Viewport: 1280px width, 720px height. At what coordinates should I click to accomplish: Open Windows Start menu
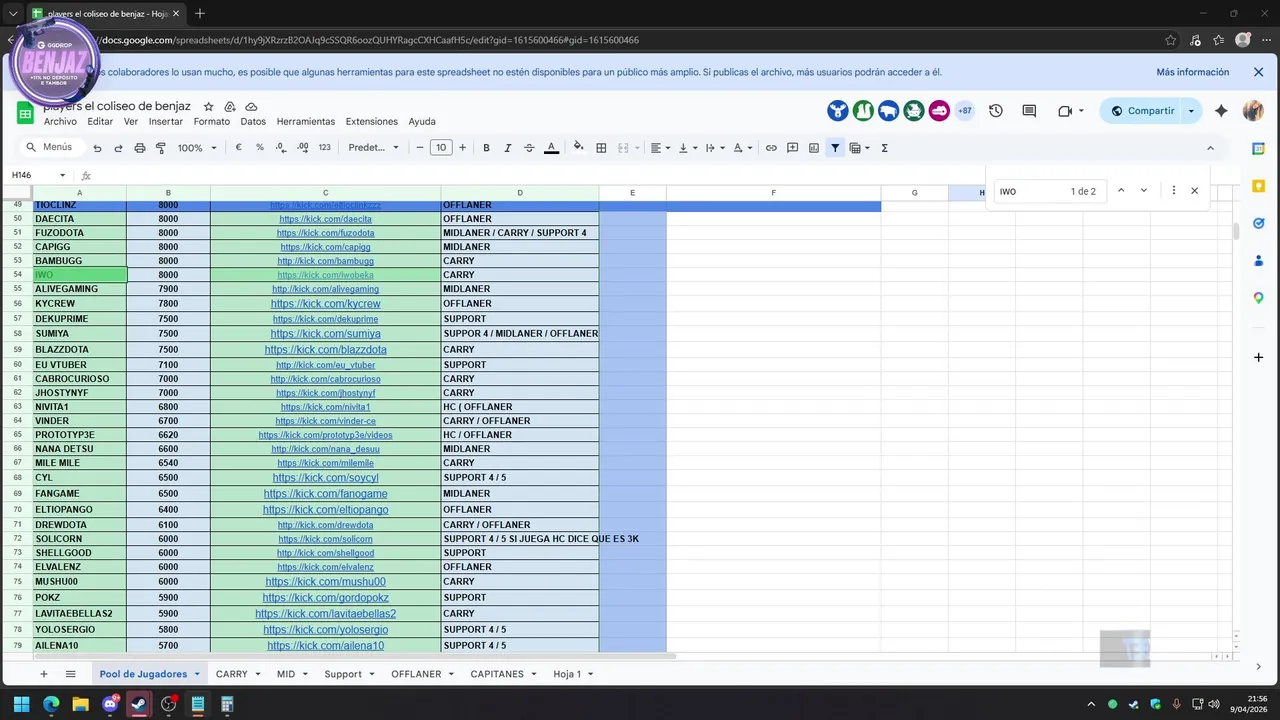(x=21, y=704)
